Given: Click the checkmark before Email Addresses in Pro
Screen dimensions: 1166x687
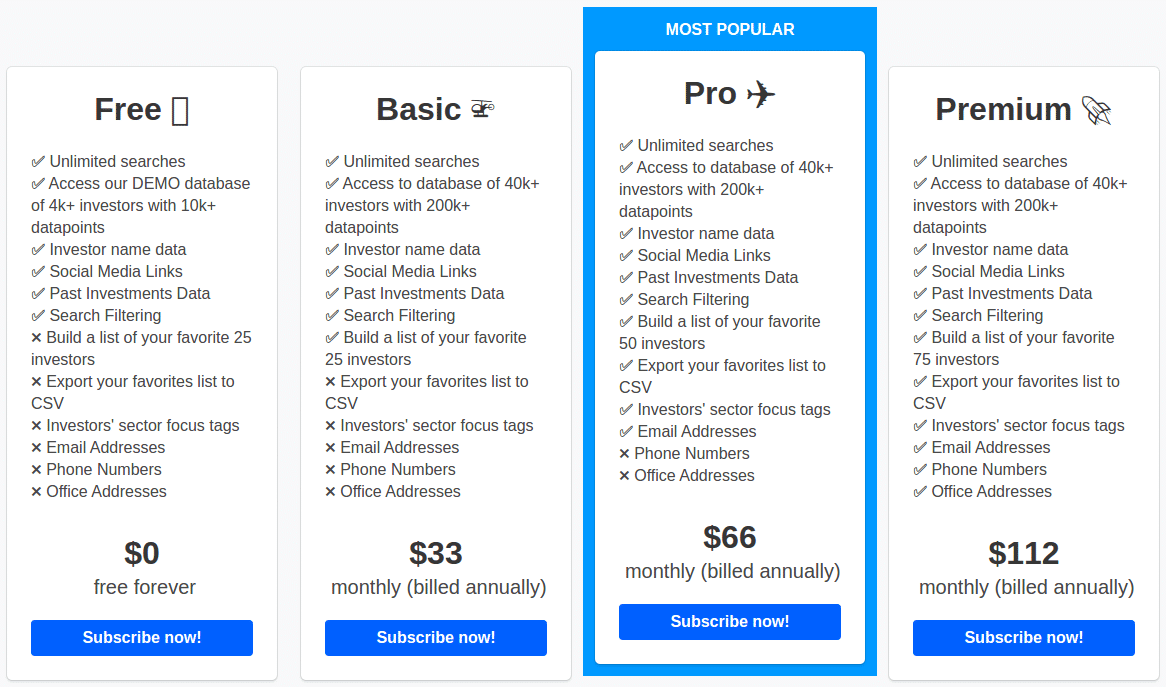Looking at the screenshot, I should [626, 431].
